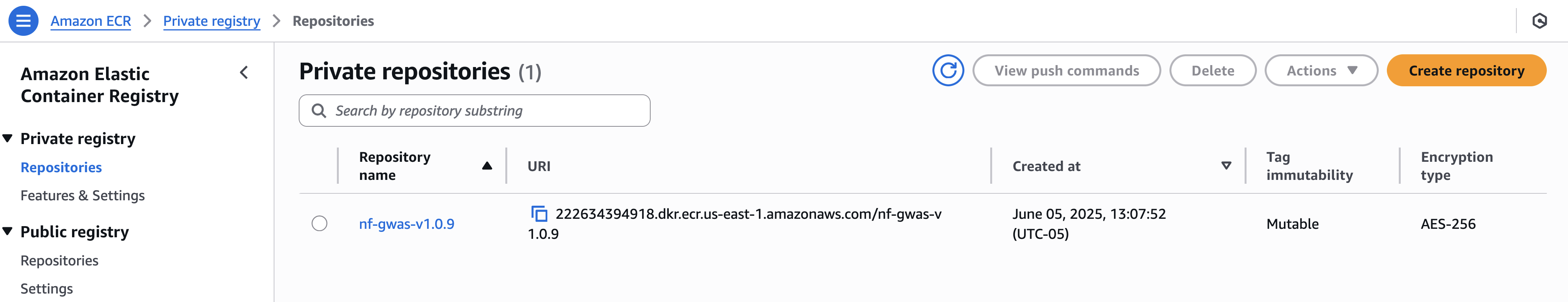Screen dimensions: 1568x302
Task: Open the nf-gwas-v1.0.9 repository link
Action: point(406,224)
